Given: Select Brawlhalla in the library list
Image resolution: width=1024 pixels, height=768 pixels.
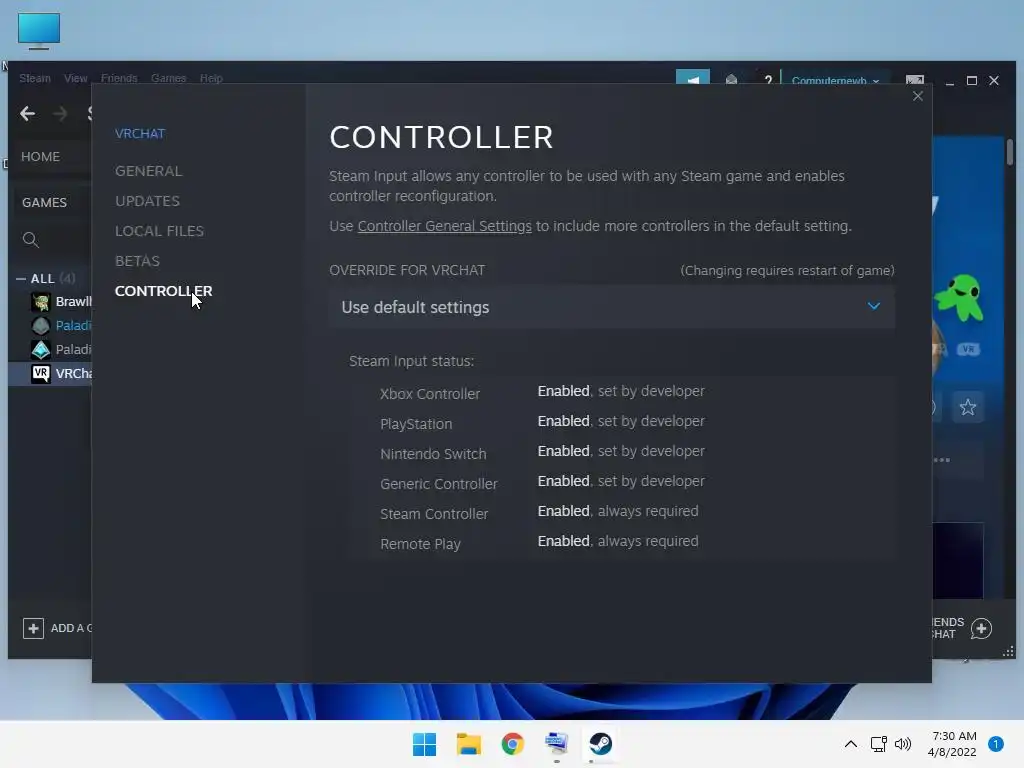Looking at the screenshot, I should (x=73, y=302).
